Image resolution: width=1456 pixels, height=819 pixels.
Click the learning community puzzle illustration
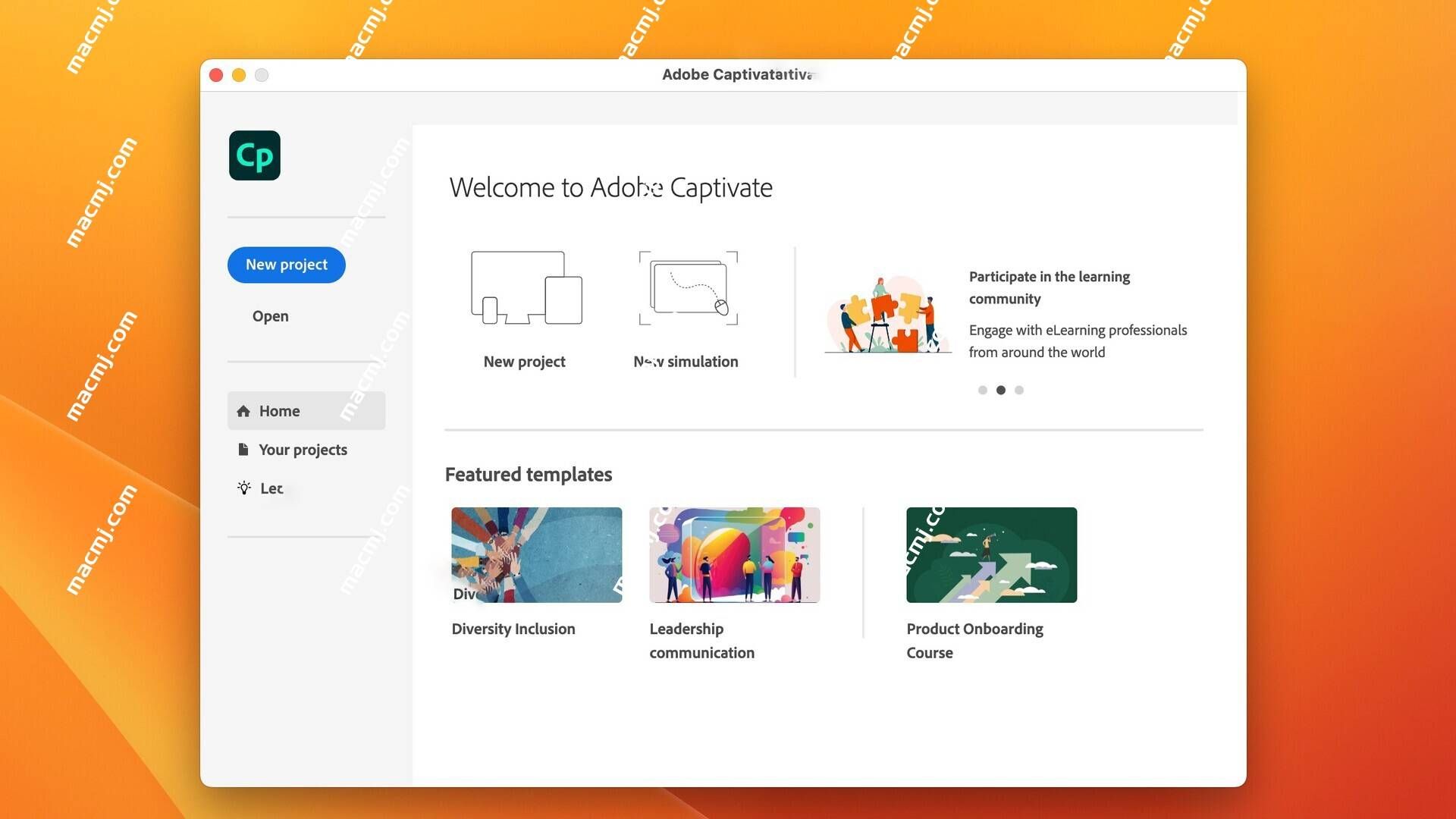tap(888, 314)
